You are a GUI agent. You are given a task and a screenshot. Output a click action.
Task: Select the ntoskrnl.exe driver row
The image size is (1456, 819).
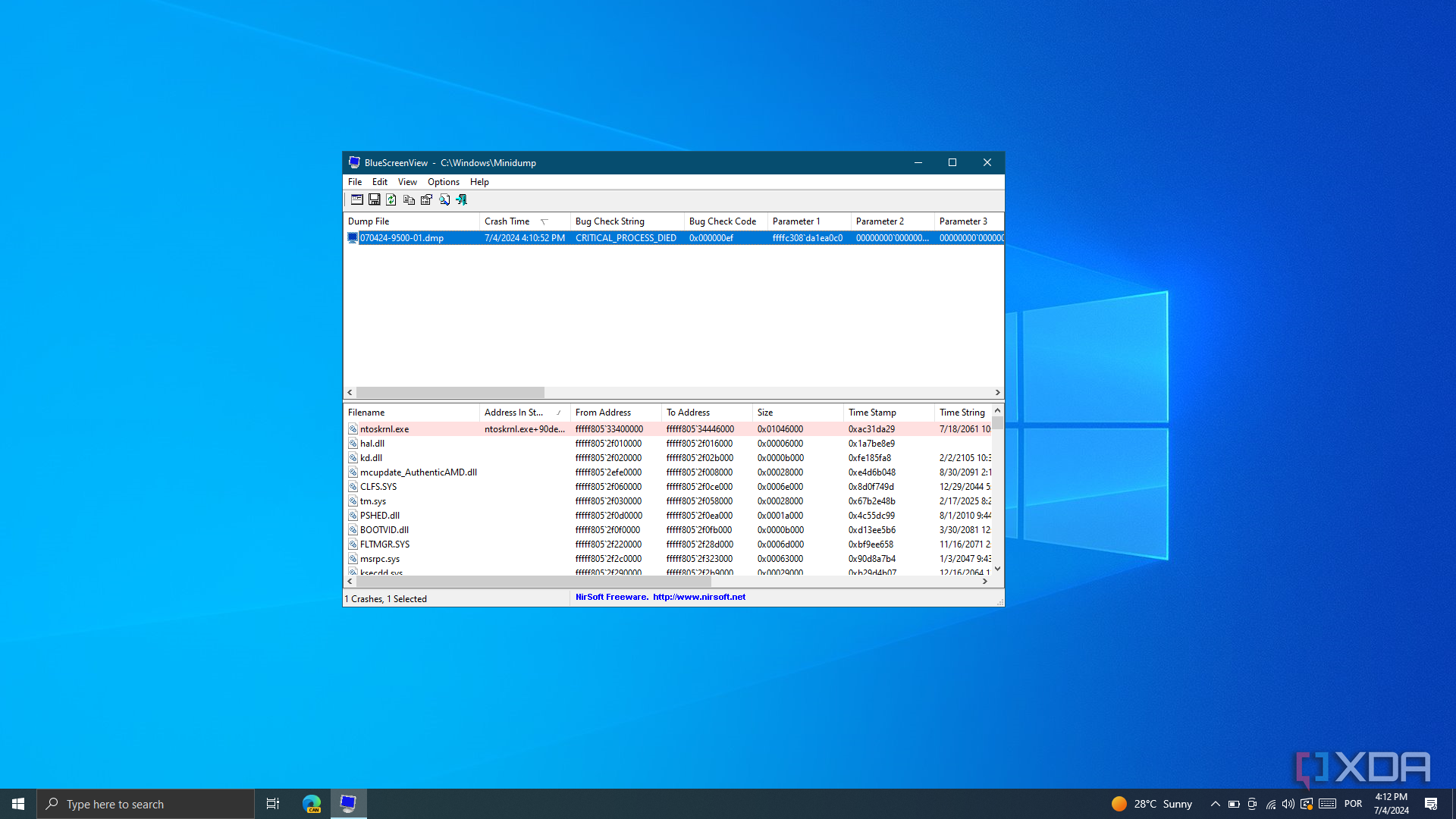click(384, 429)
